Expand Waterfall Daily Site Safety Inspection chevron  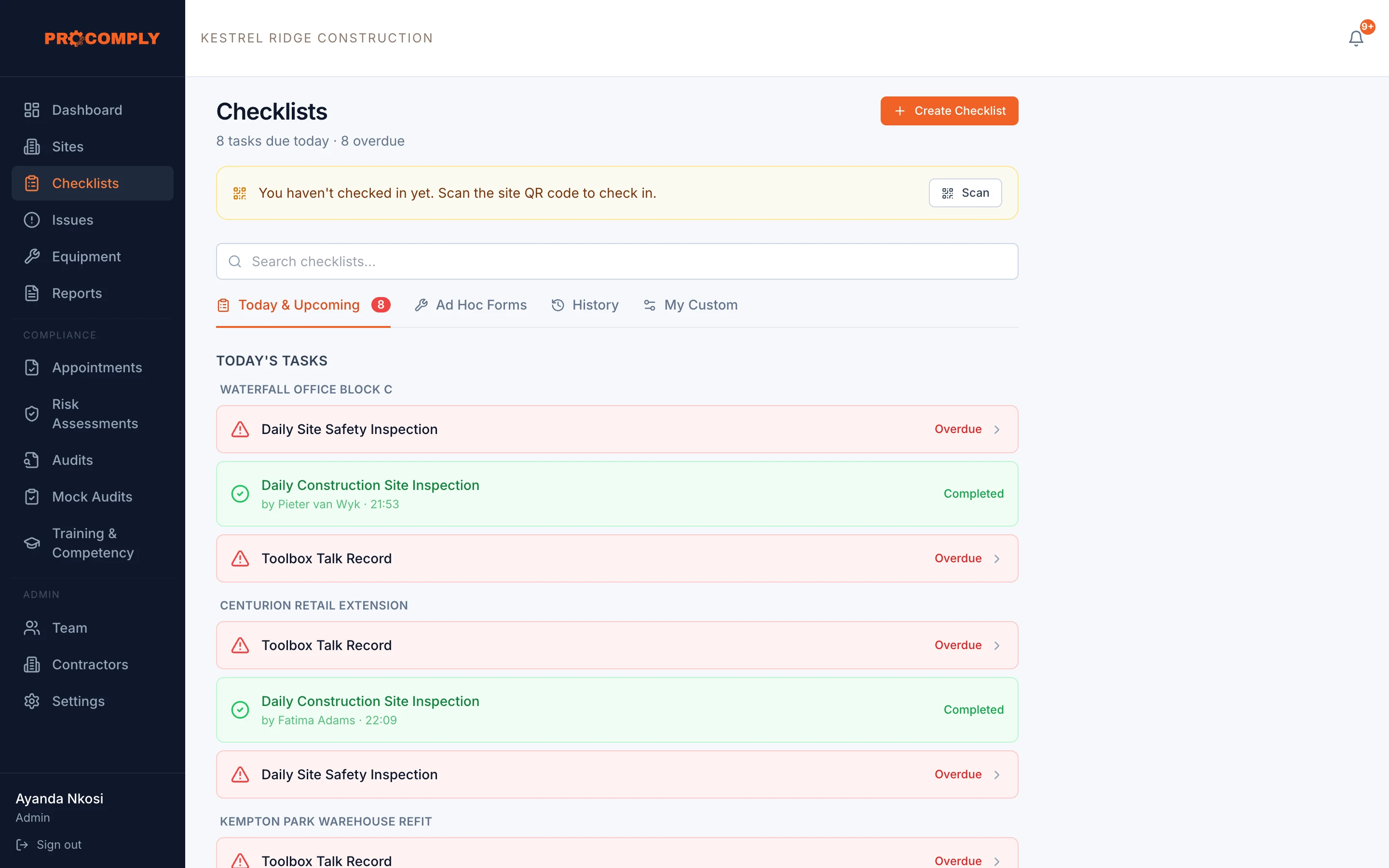click(x=997, y=429)
